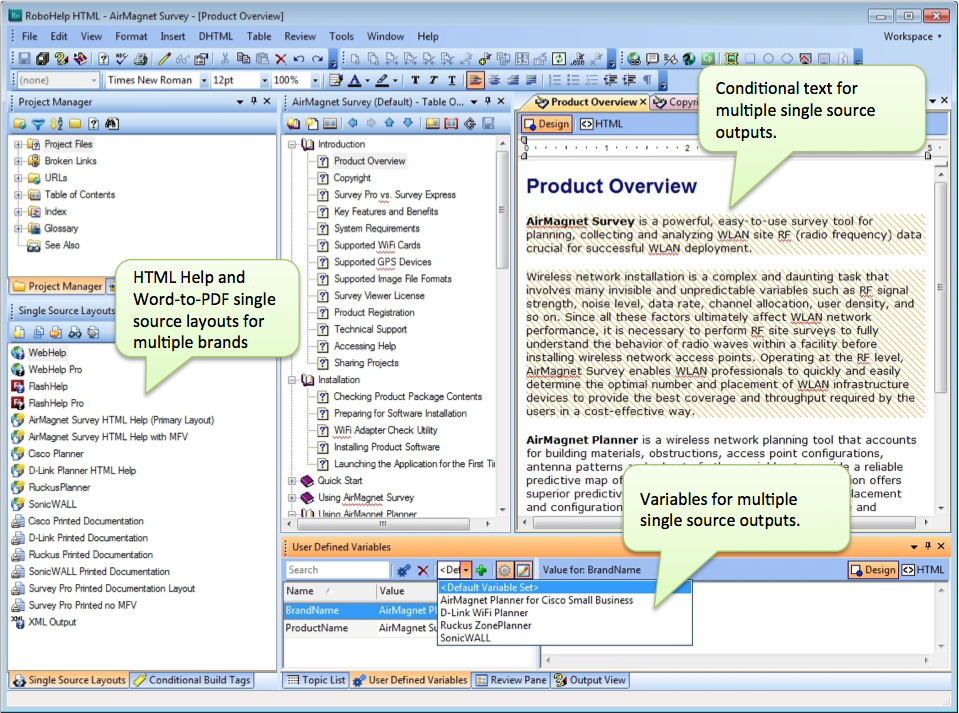Switch to Conditional Build Tags tab

[192, 680]
